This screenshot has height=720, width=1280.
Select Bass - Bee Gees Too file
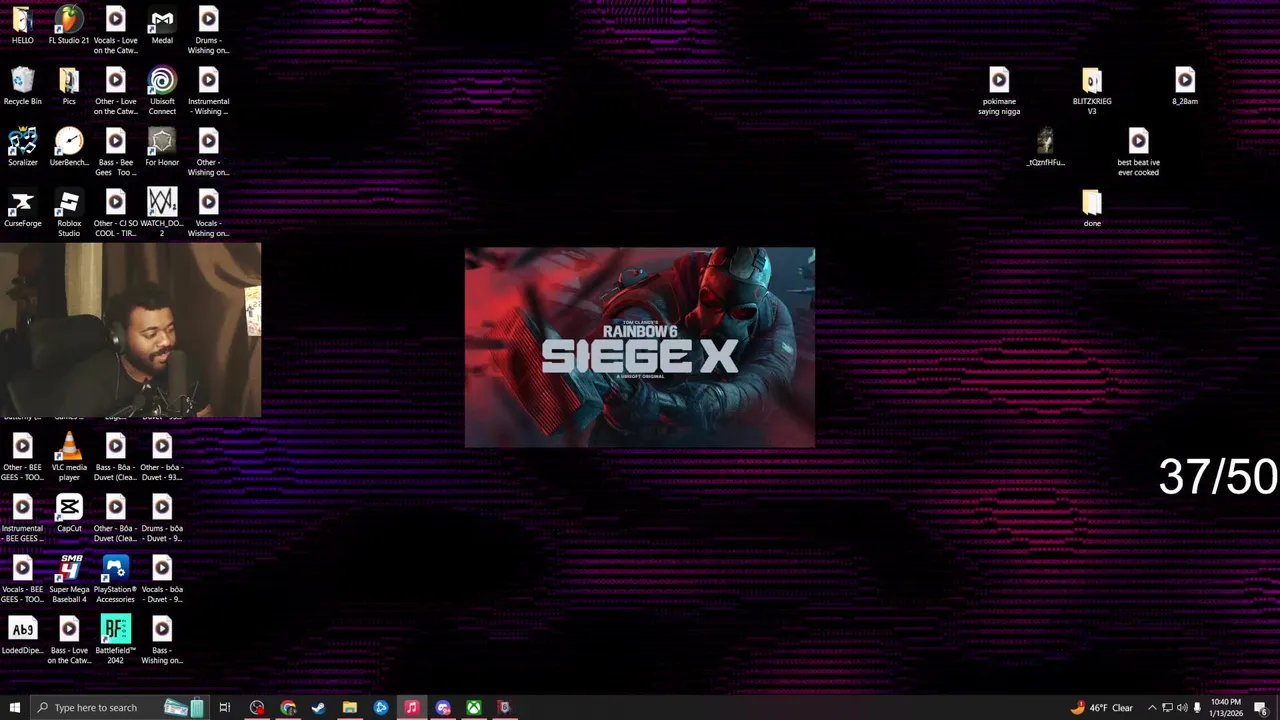(x=115, y=153)
